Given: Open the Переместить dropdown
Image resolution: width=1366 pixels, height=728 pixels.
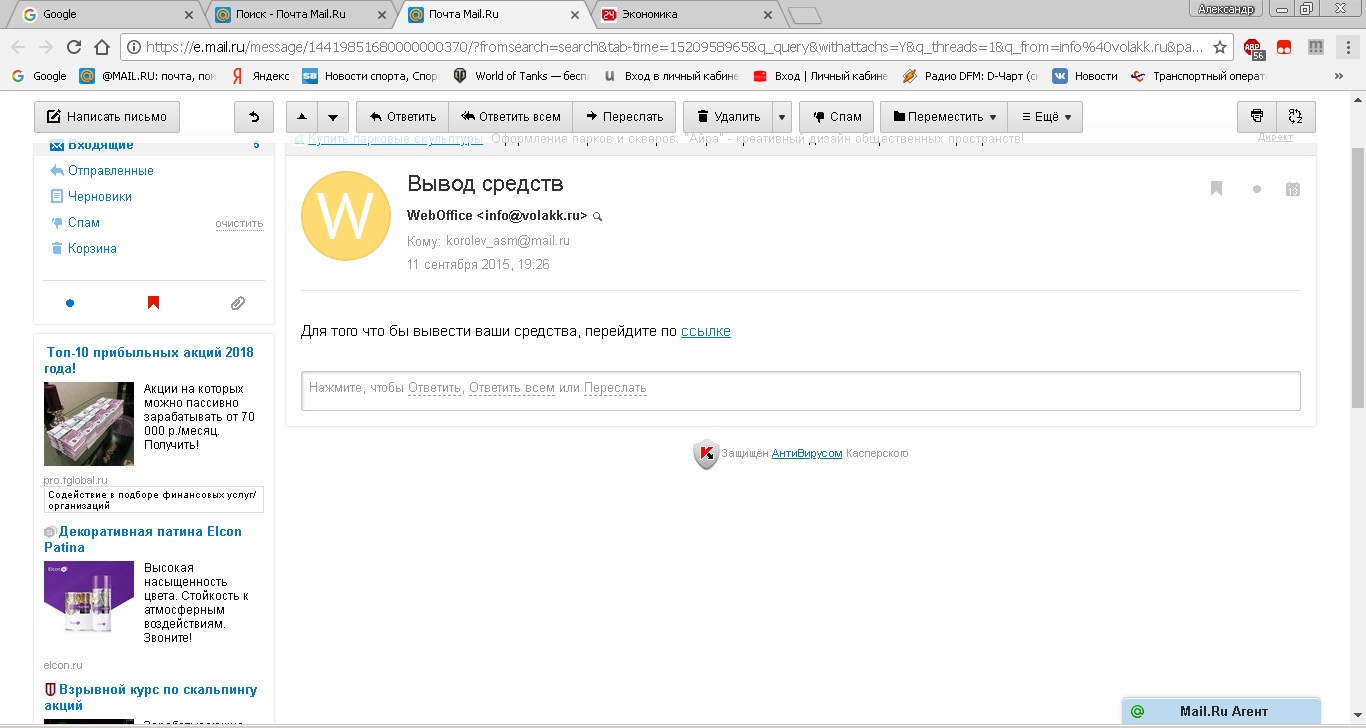Looking at the screenshot, I should click(x=944, y=117).
